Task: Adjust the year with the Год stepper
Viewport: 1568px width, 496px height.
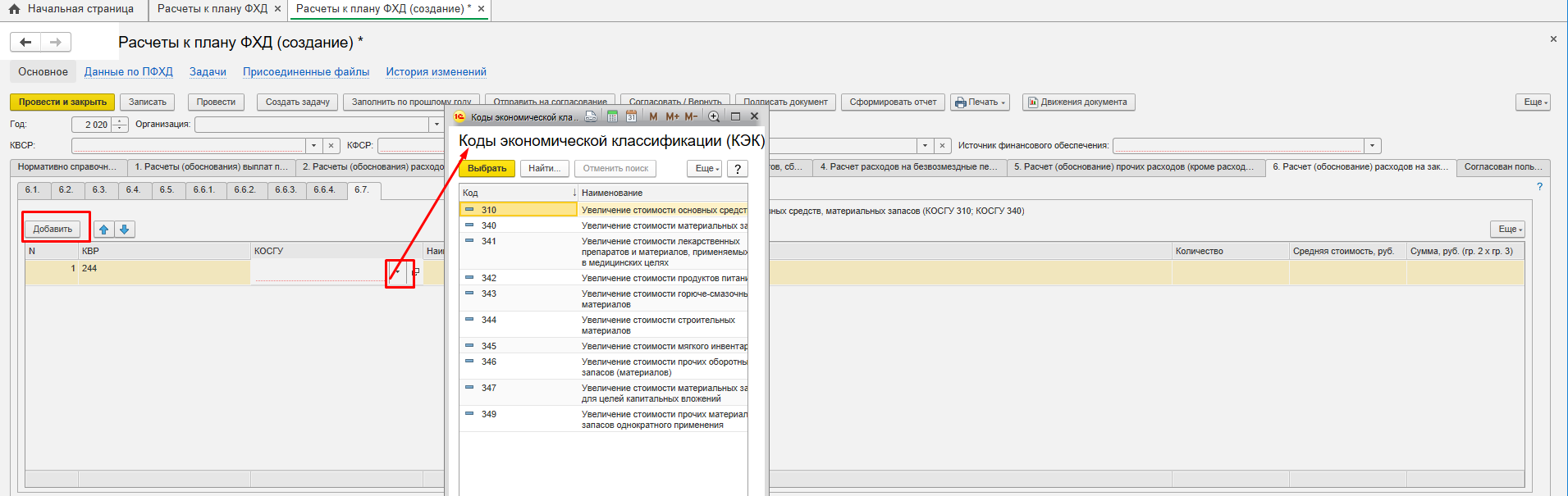Action: click(x=120, y=125)
